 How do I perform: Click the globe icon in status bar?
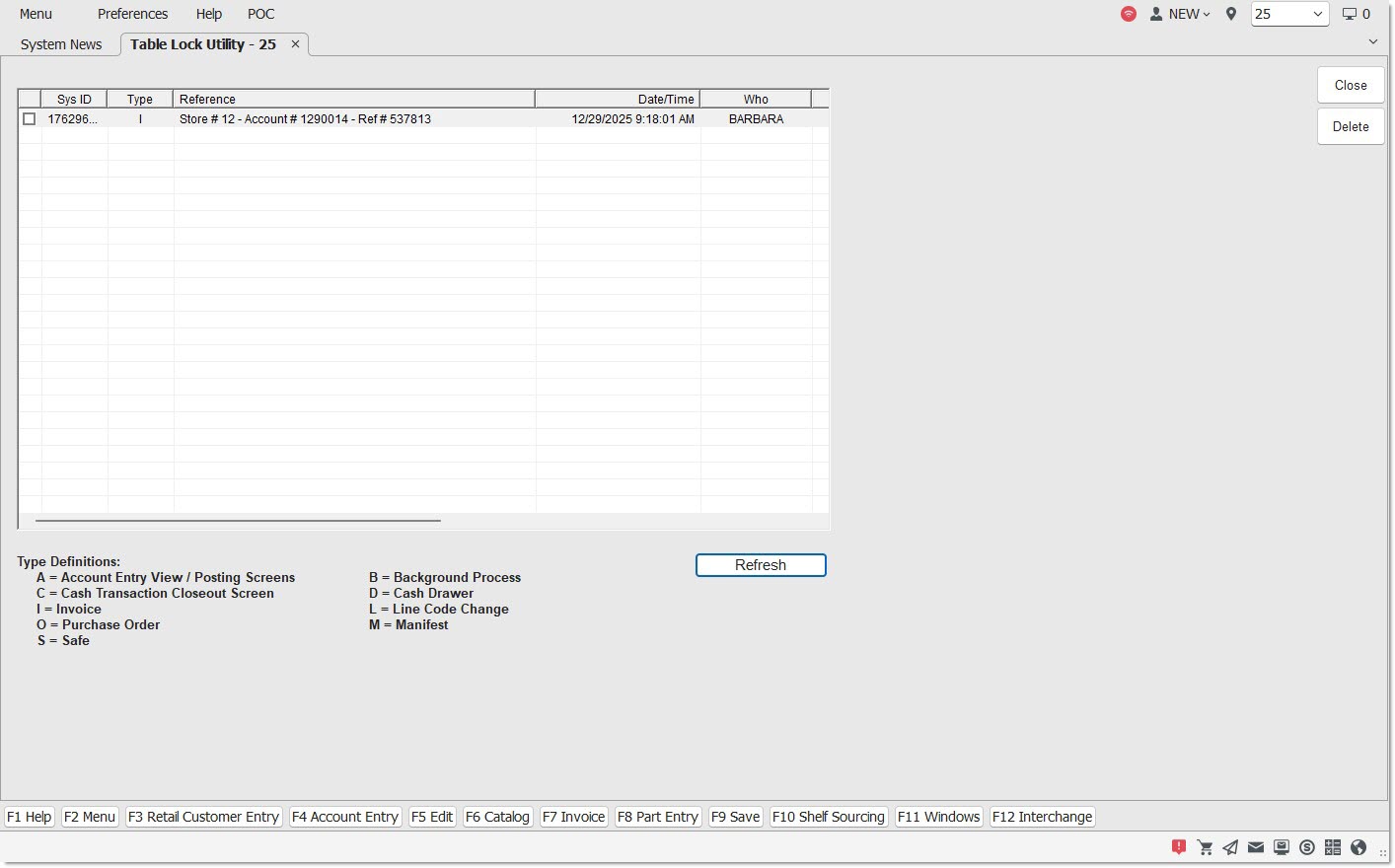pos(1358,847)
